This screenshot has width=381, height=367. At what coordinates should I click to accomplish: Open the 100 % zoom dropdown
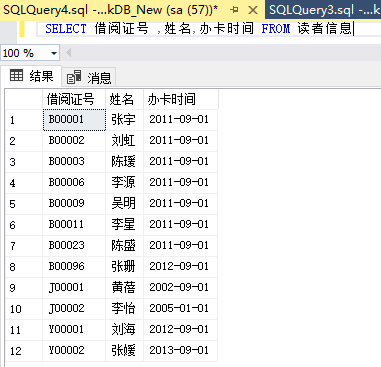[54, 53]
